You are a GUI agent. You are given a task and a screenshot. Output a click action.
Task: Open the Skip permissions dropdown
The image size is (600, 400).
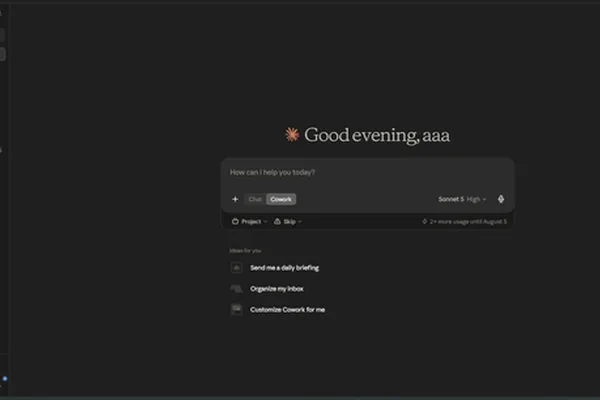(288, 221)
